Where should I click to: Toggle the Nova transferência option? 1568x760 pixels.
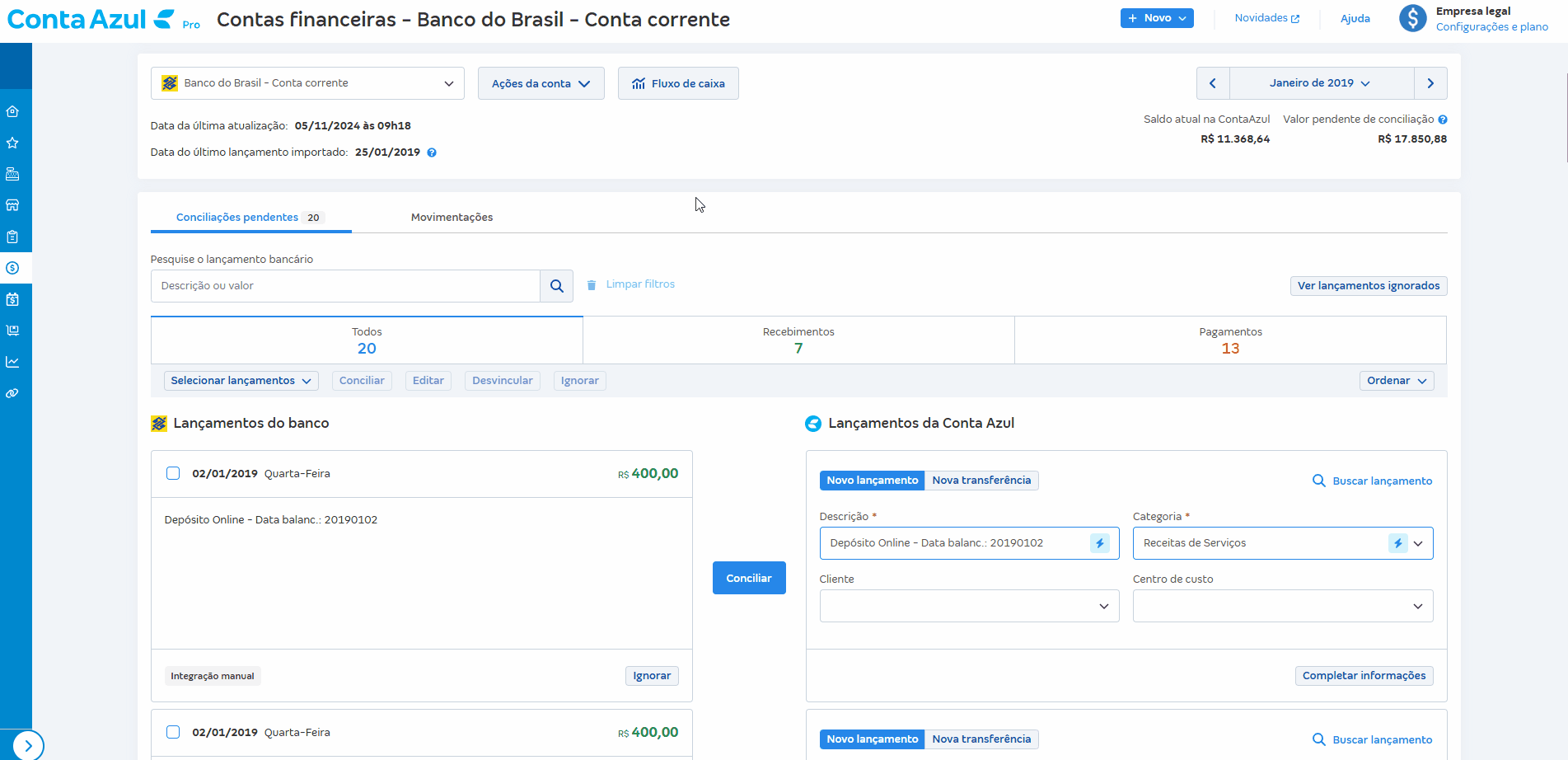click(981, 480)
